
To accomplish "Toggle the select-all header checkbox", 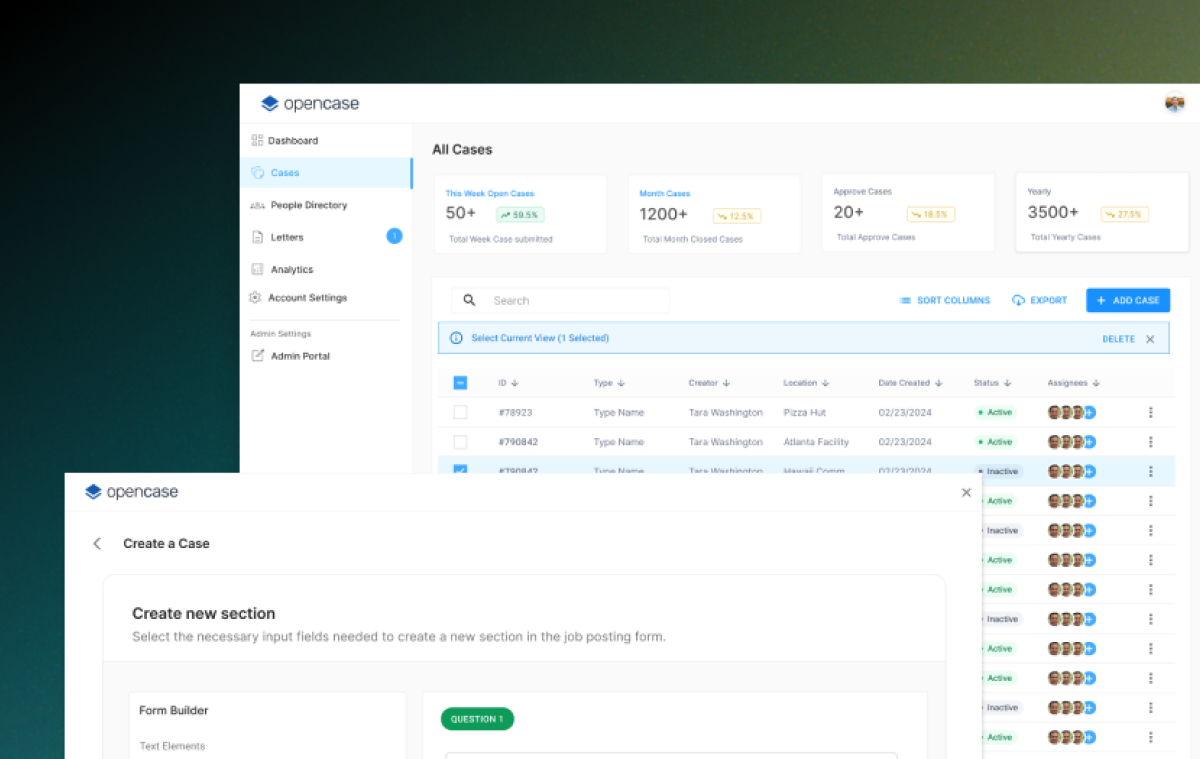I will point(460,383).
